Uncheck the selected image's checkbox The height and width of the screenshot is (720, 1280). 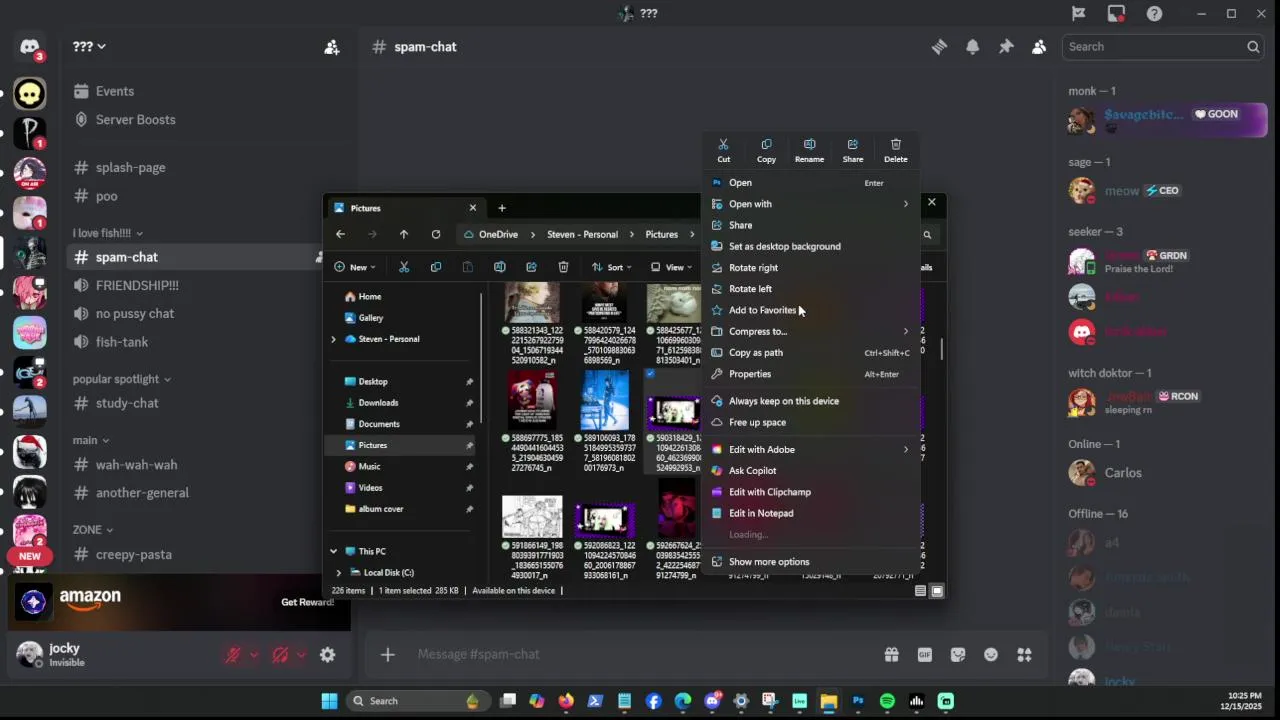[650, 374]
